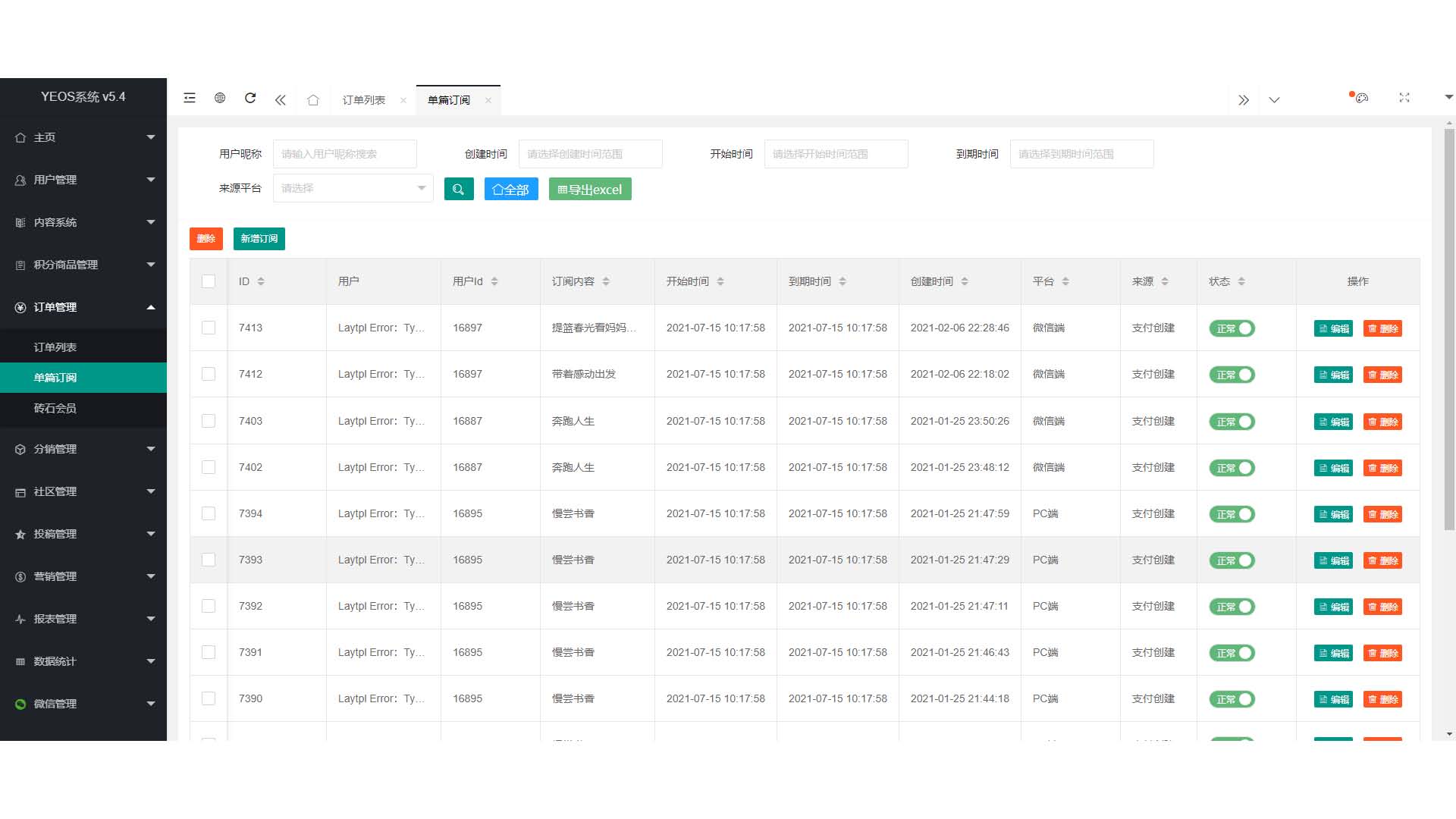Expand the 内容系统 sidebar menu
The width and height of the screenshot is (1456, 819).
83,222
